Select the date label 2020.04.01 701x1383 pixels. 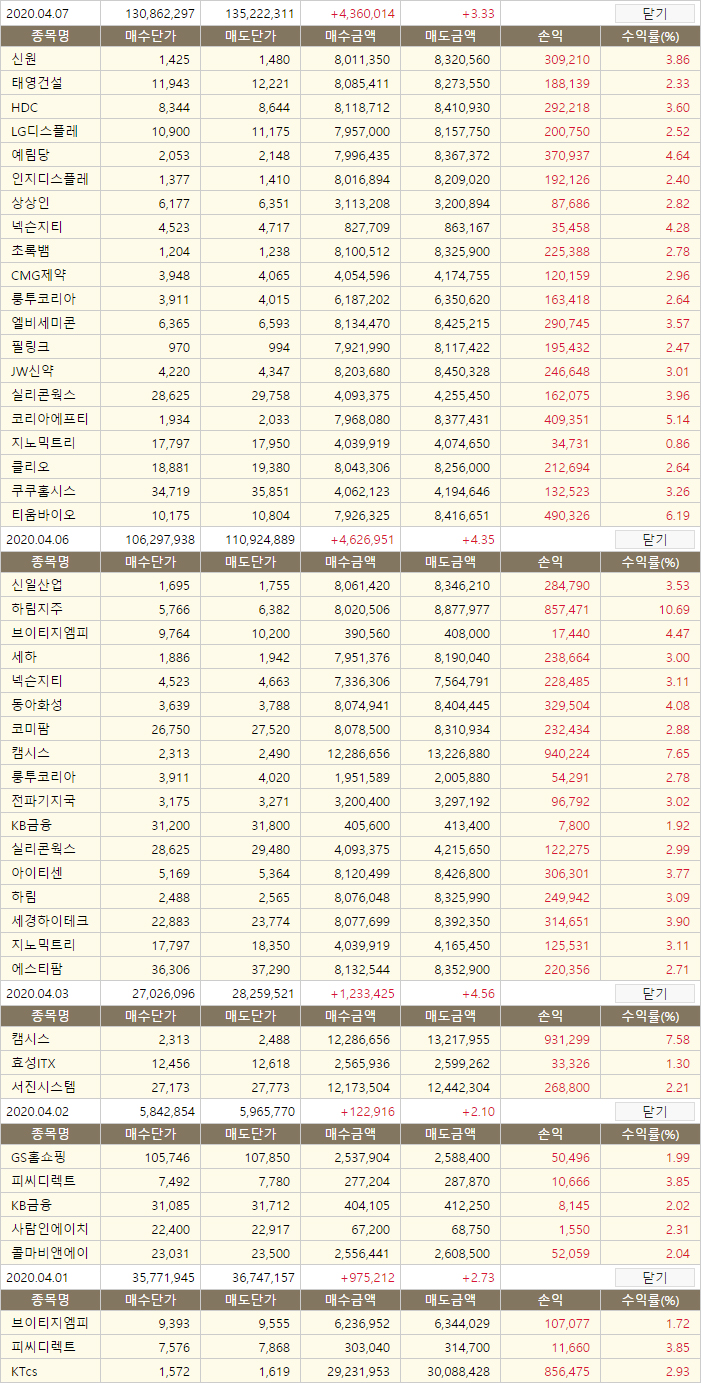click(x=36, y=1277)
